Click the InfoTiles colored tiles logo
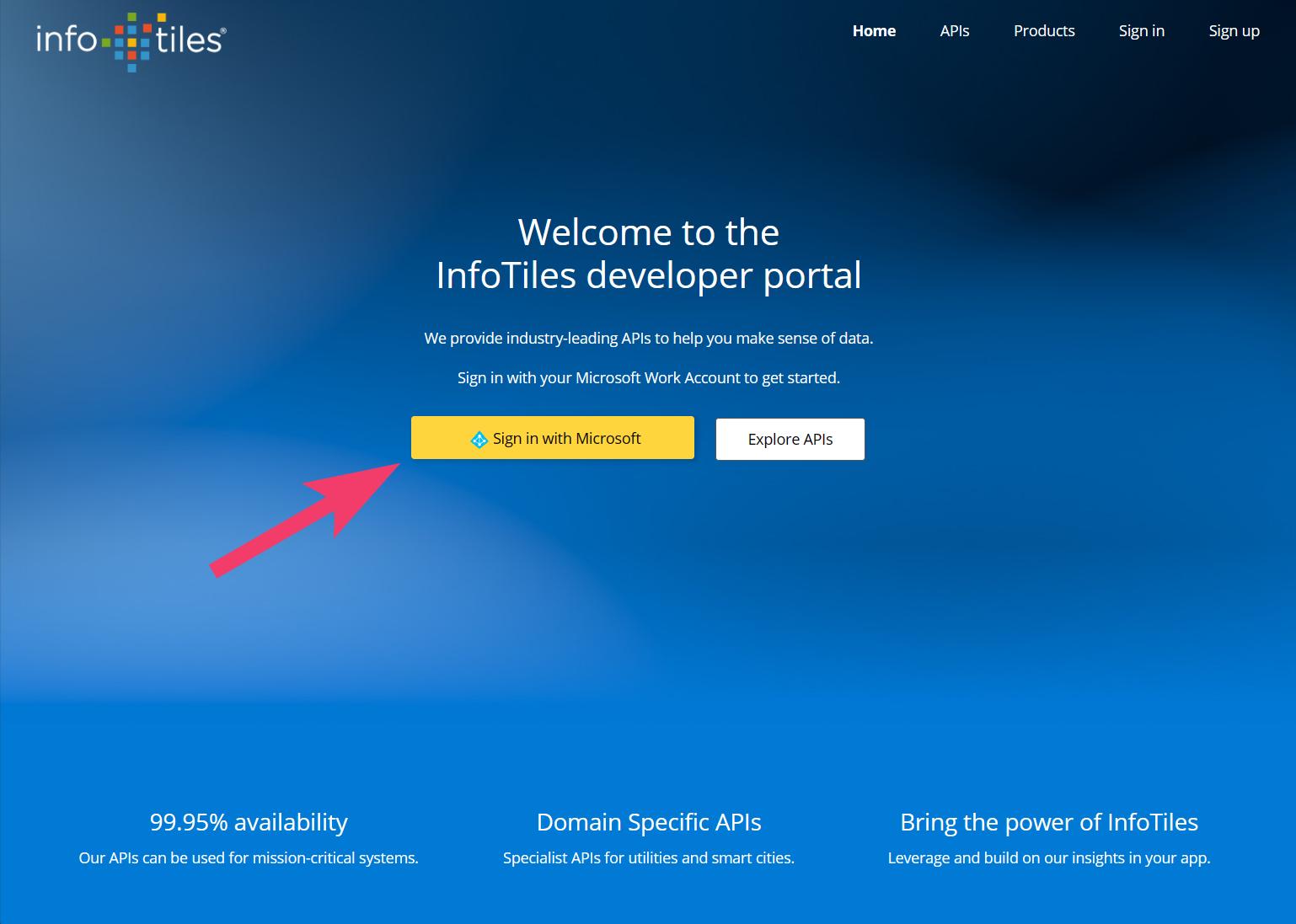The height and width of the screenshot is (924, 1296). pyautogui.click(x=131, y=40)
